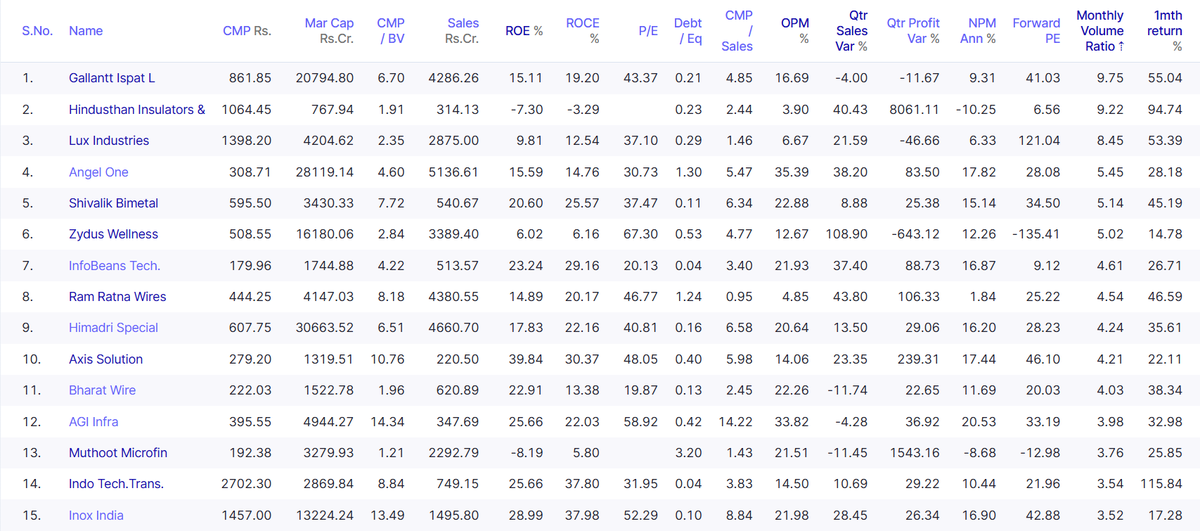Select Gallantt Ispat volume ratio 9.75

coord(1109,78)
